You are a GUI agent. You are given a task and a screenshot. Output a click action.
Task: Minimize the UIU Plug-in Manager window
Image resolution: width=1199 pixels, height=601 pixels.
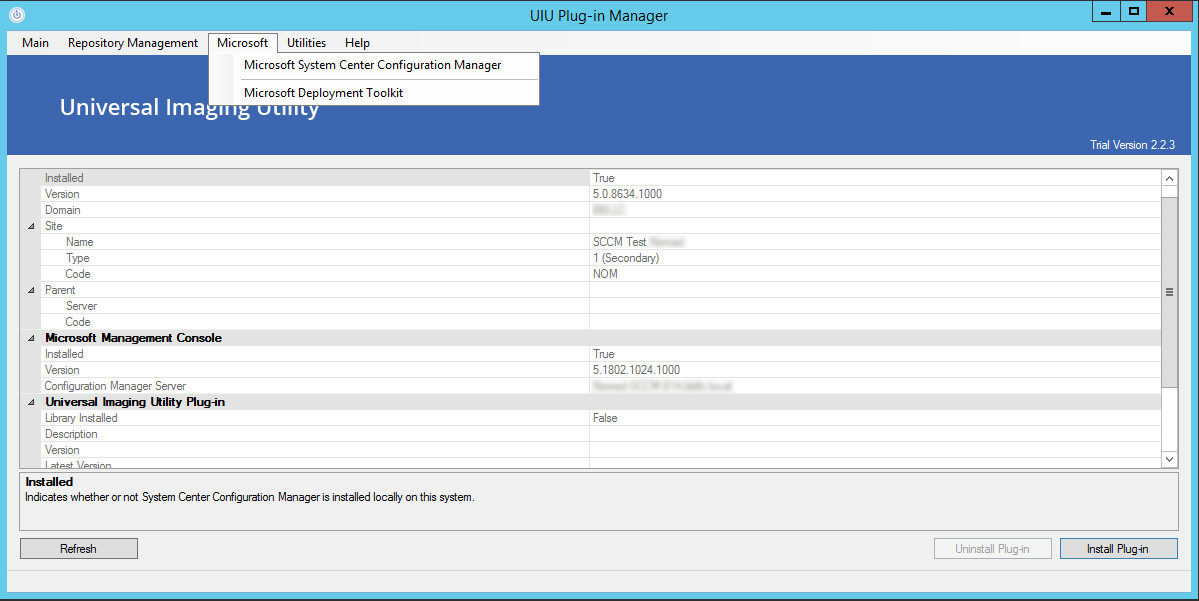pos(1106,11)
